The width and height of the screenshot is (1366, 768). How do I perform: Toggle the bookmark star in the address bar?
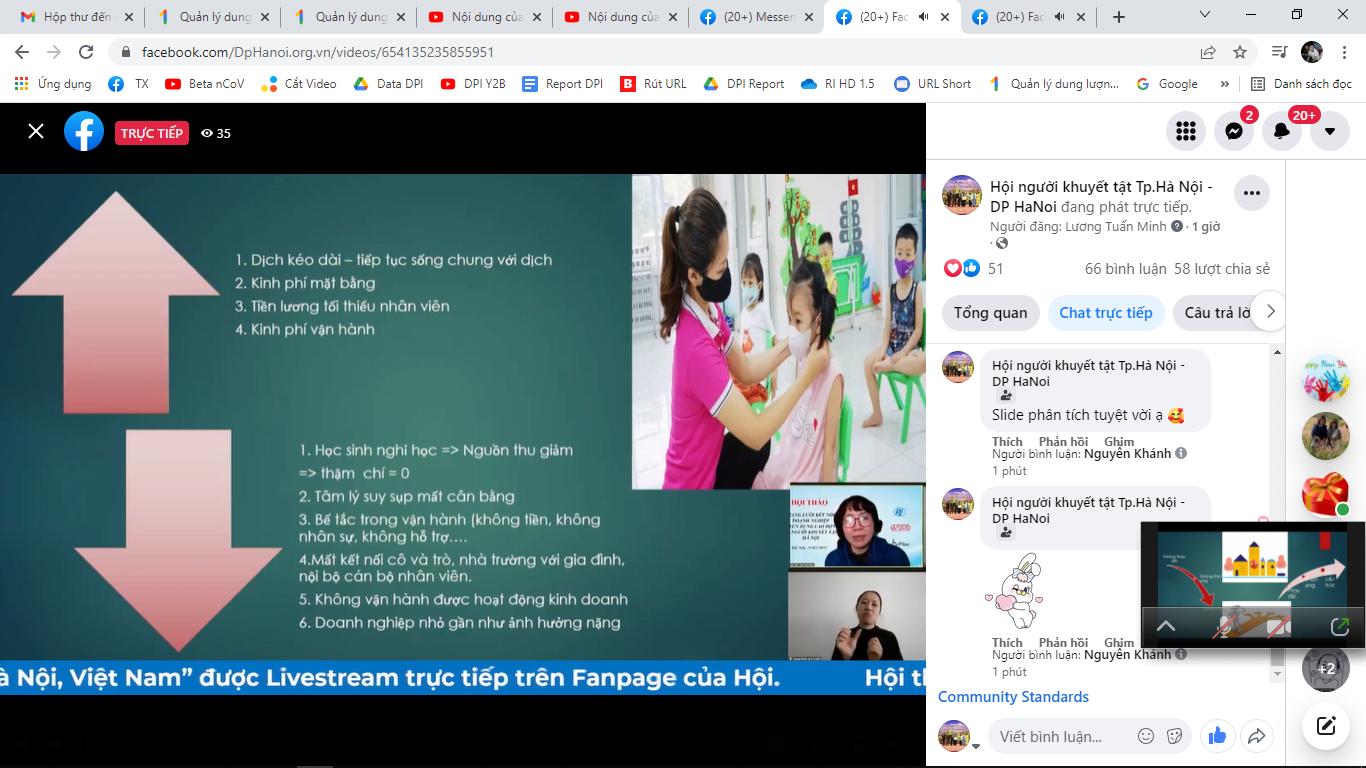[1240, 52]
